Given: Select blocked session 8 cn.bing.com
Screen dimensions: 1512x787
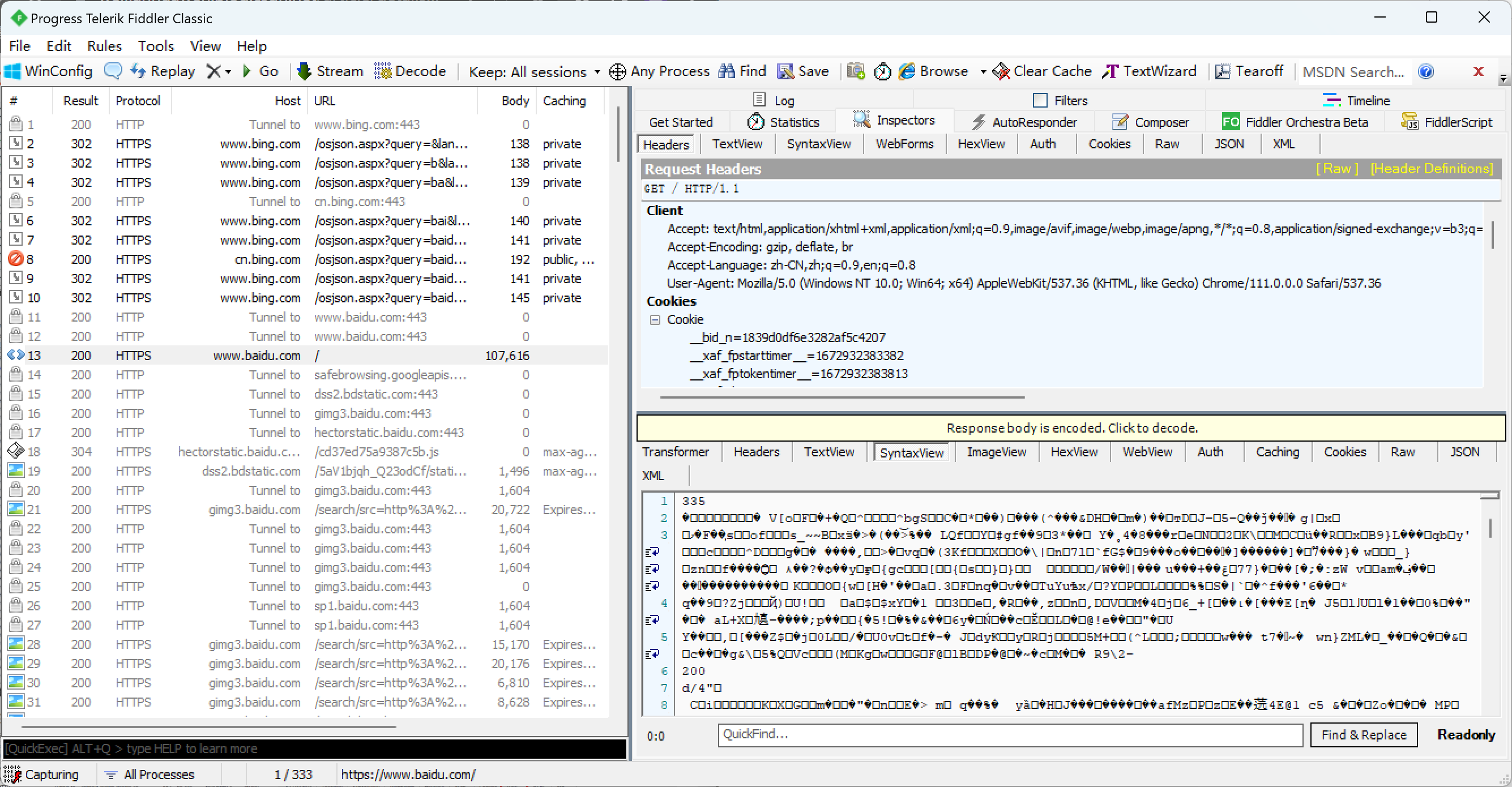Looking at the screenshot, I should (305, 259).
